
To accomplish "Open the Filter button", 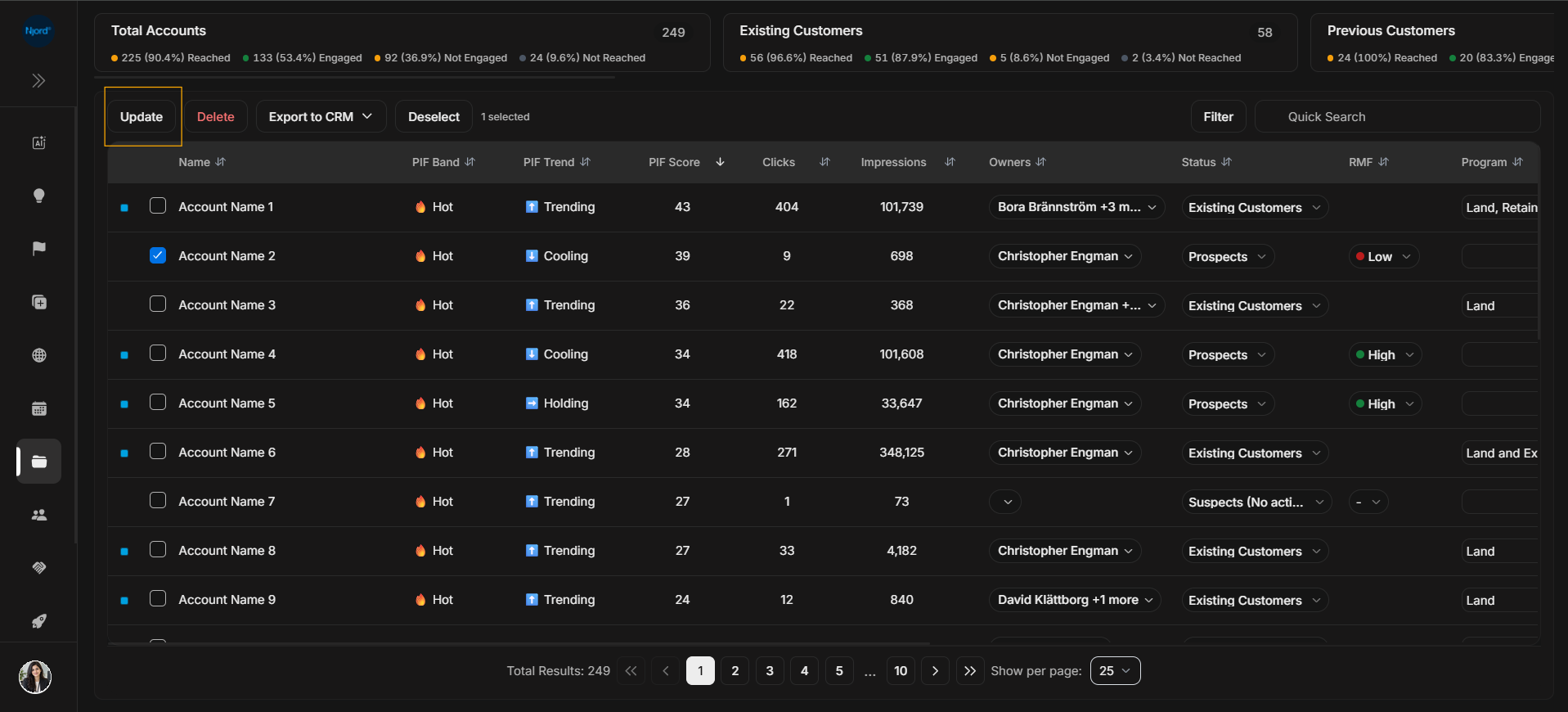I will [1218, 117].
